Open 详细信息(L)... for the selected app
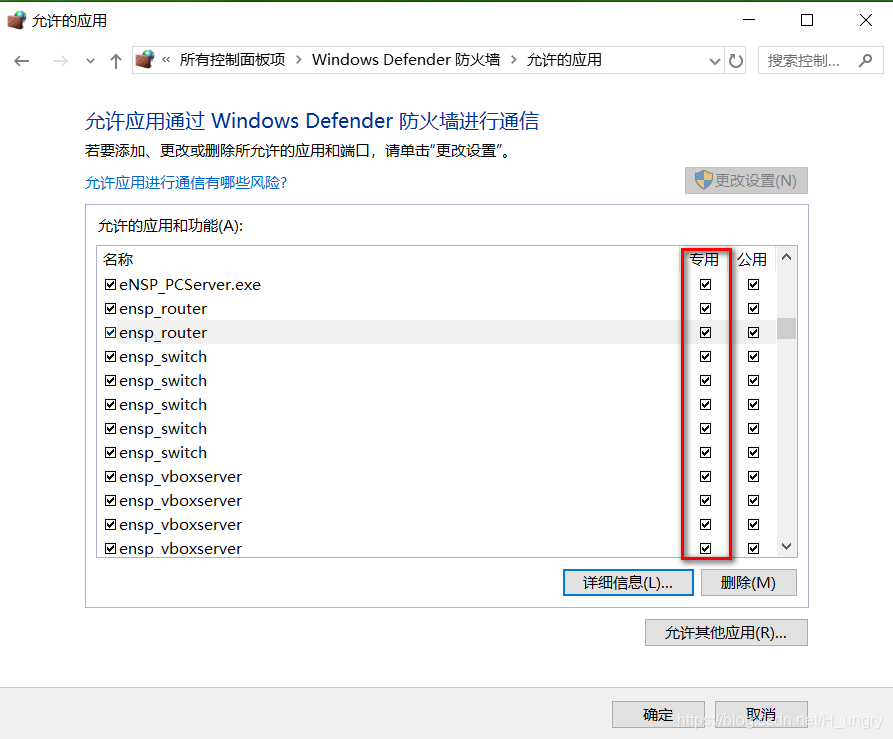 coord(628,582)
